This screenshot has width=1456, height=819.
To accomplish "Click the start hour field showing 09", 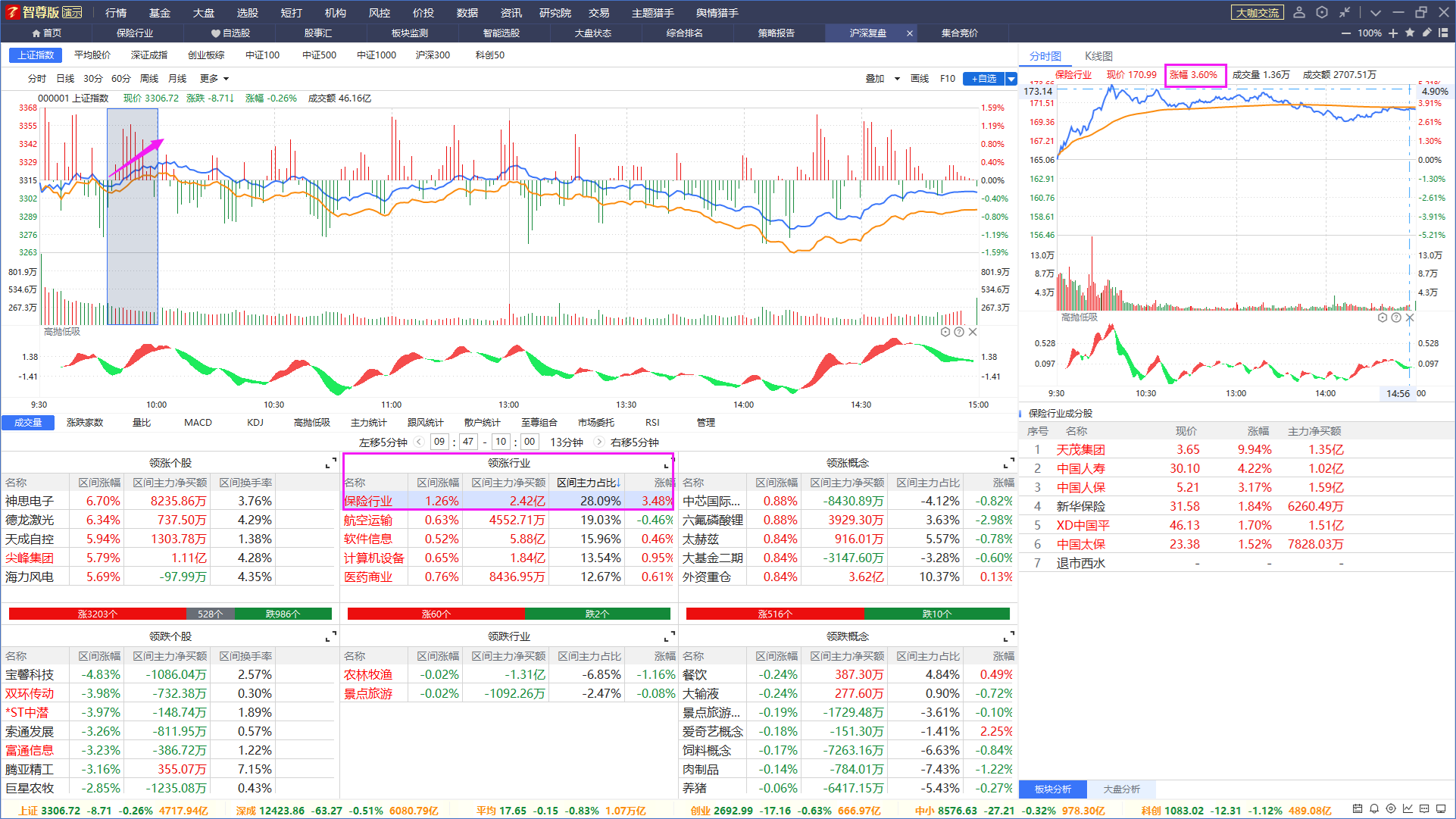I will 439,442.
